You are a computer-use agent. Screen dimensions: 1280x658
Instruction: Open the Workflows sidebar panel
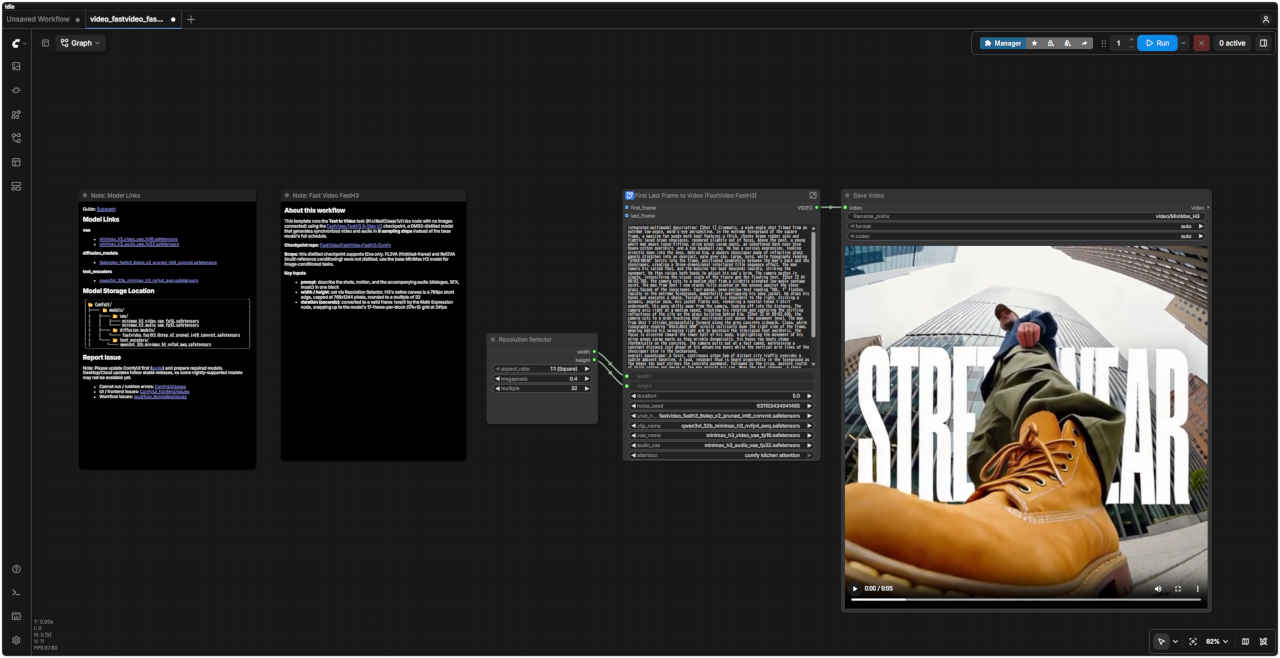coord(16,138)
